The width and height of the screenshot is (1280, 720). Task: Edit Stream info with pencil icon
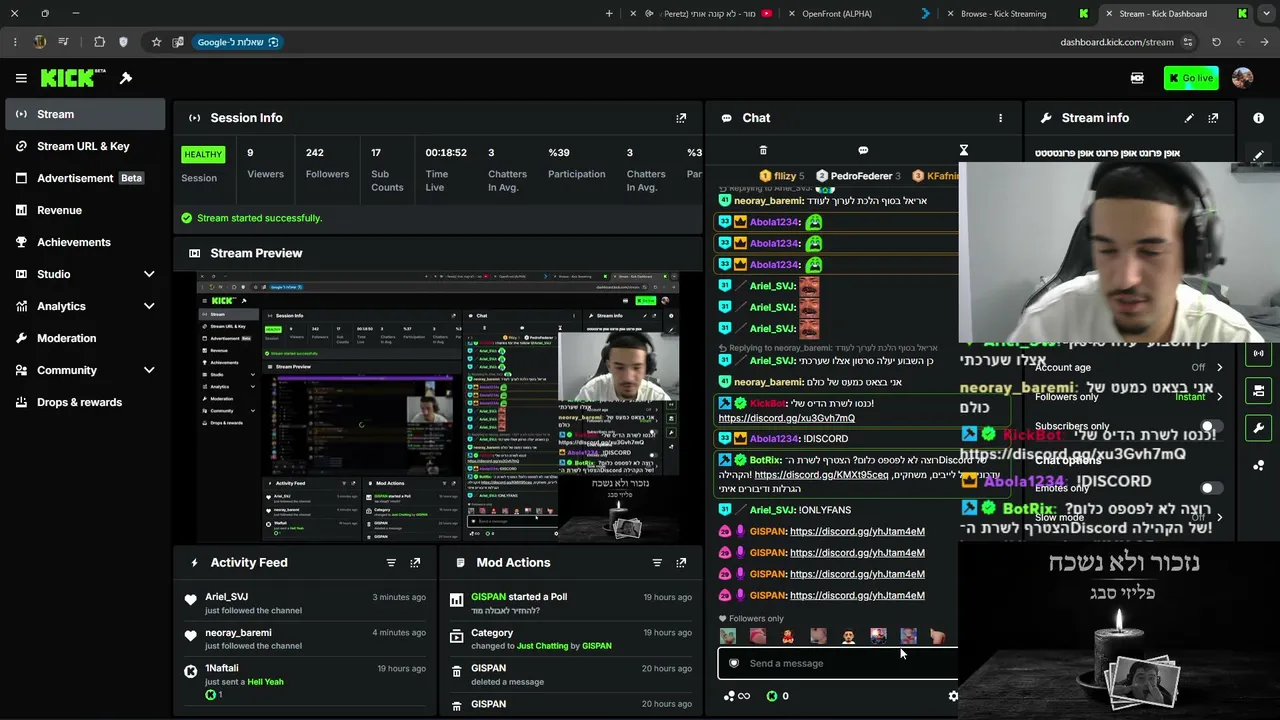click(1189, 118)
